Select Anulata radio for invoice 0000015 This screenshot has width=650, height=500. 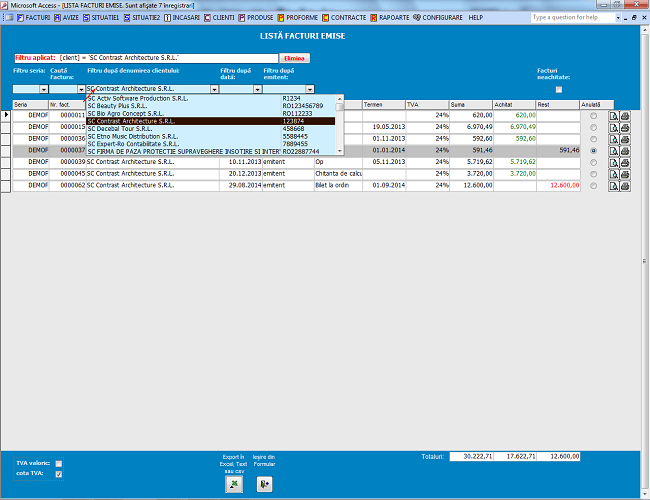(x=594, y=128)
